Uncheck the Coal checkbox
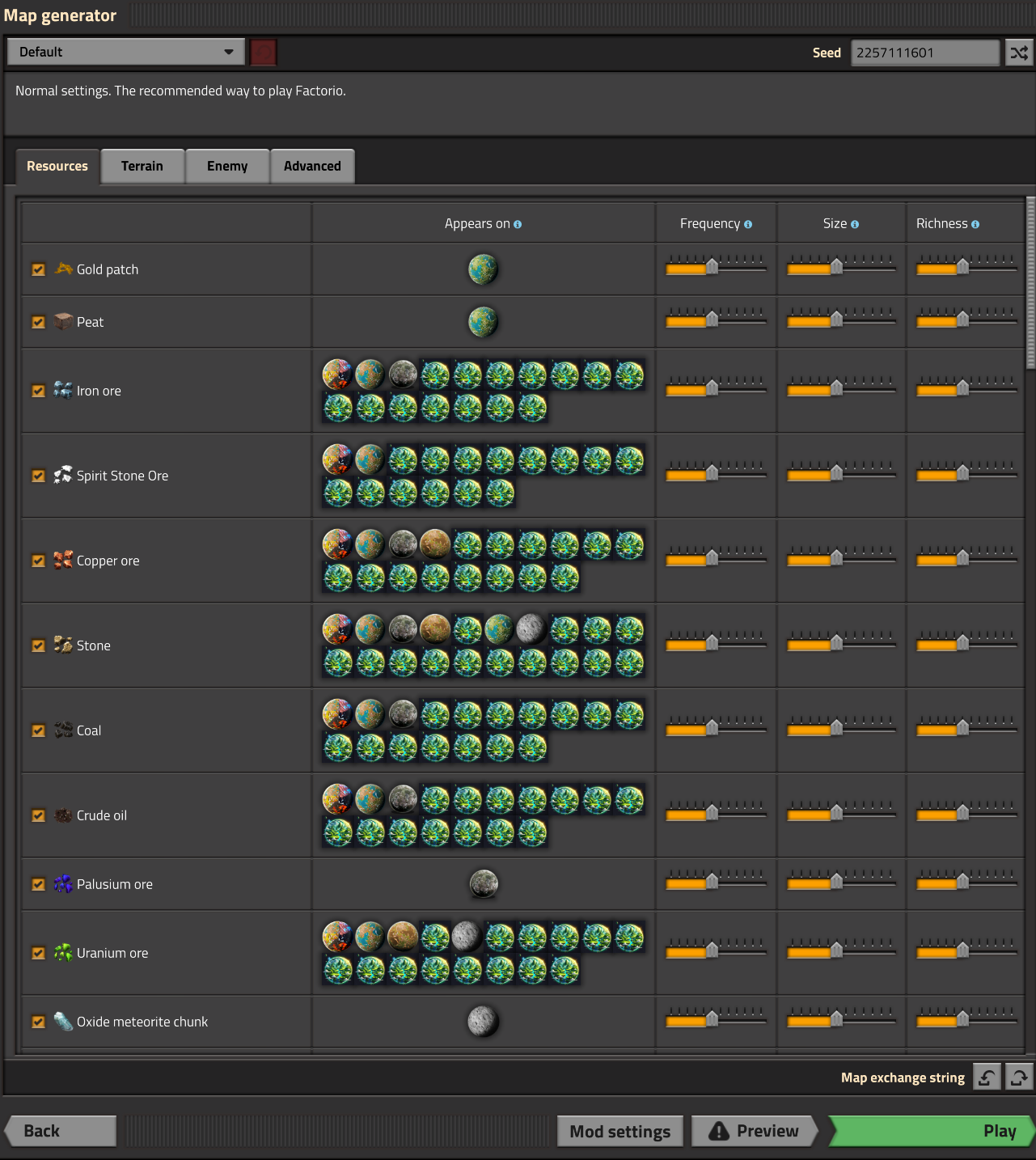 coord(38,730)
